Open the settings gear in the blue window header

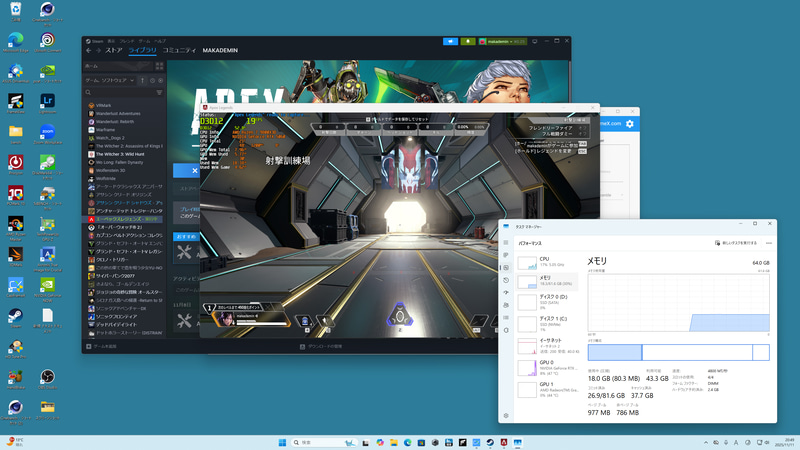[x=630, y=124]
